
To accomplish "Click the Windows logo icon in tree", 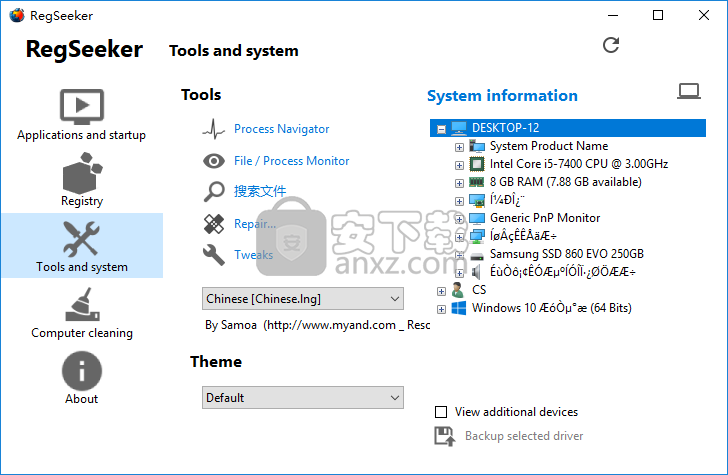I will [x=459, y=308].
